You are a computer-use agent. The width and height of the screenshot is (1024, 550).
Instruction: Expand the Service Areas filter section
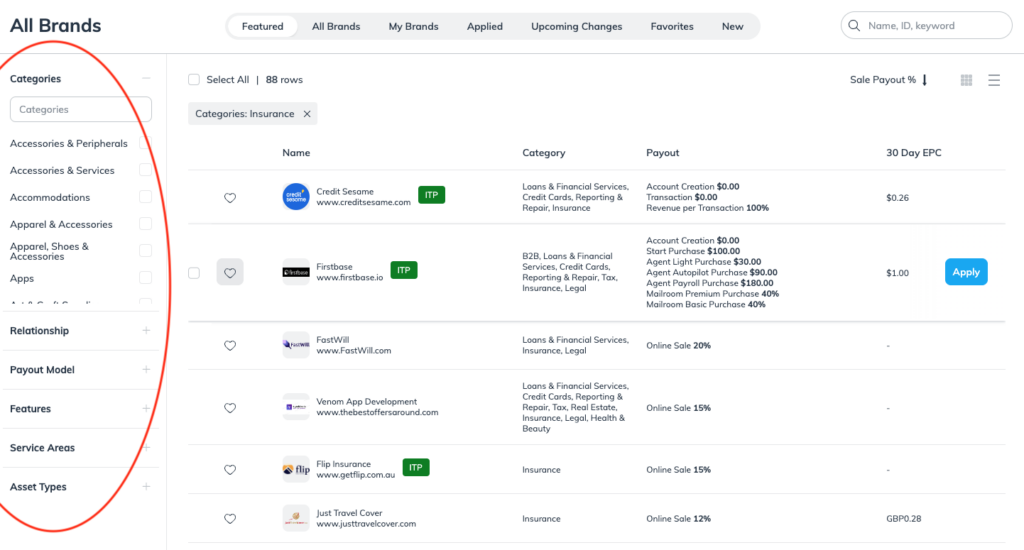(146, 447)
